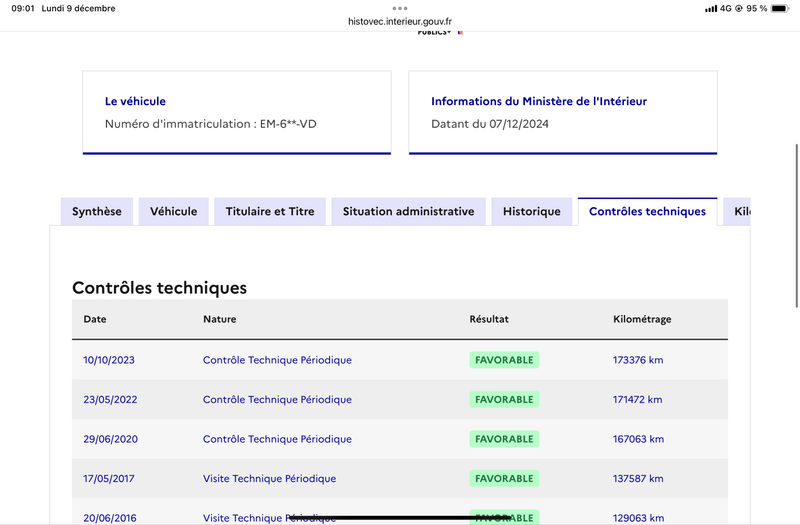
Task: Click the 129063 km mileage value
Action: click(638, 518)
